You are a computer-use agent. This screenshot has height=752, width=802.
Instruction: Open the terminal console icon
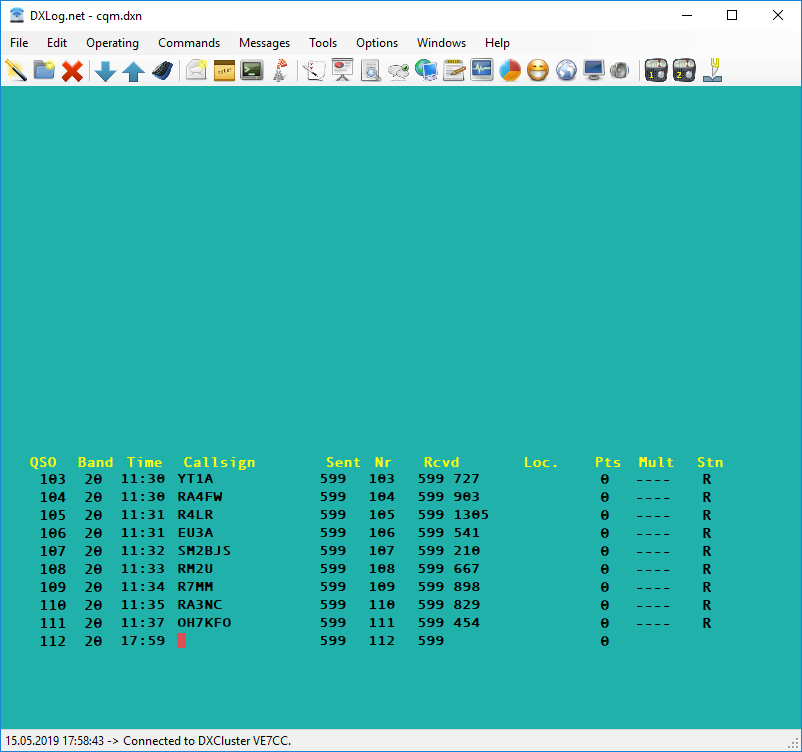(x=252, y=70)
